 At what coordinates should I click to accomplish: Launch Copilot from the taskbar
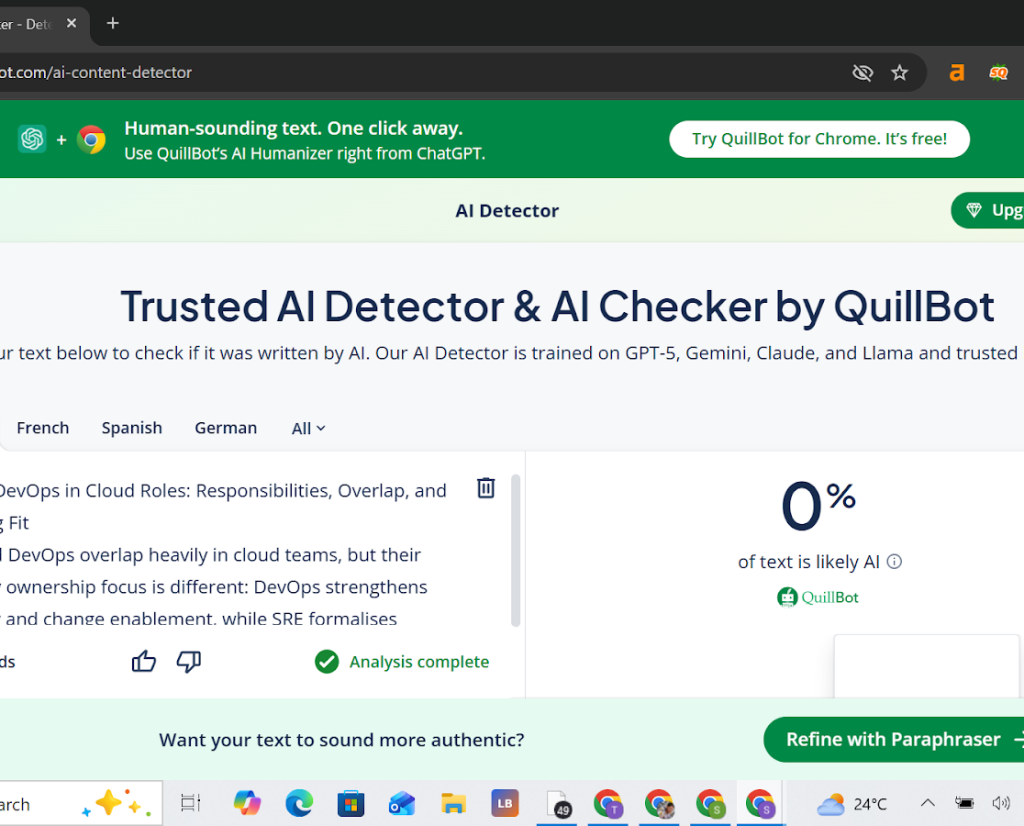coord(247,803)
